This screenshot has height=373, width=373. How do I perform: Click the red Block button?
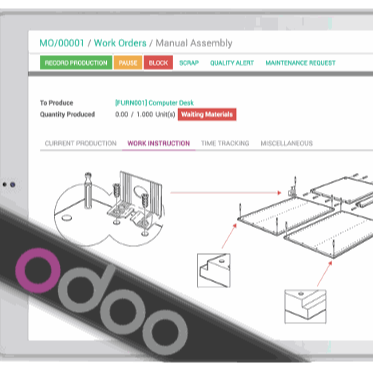158,63
